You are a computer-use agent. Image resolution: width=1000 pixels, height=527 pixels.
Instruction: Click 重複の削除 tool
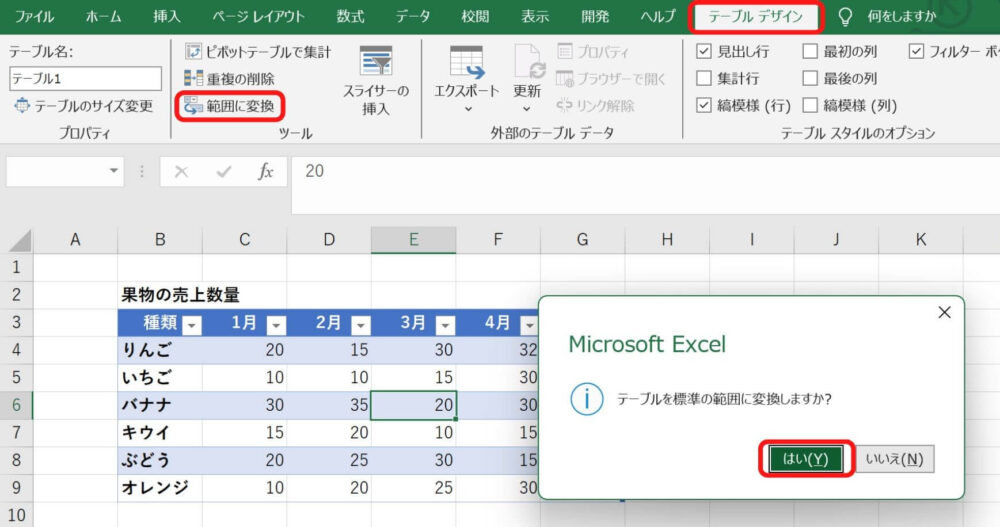[x=230, y=78]
